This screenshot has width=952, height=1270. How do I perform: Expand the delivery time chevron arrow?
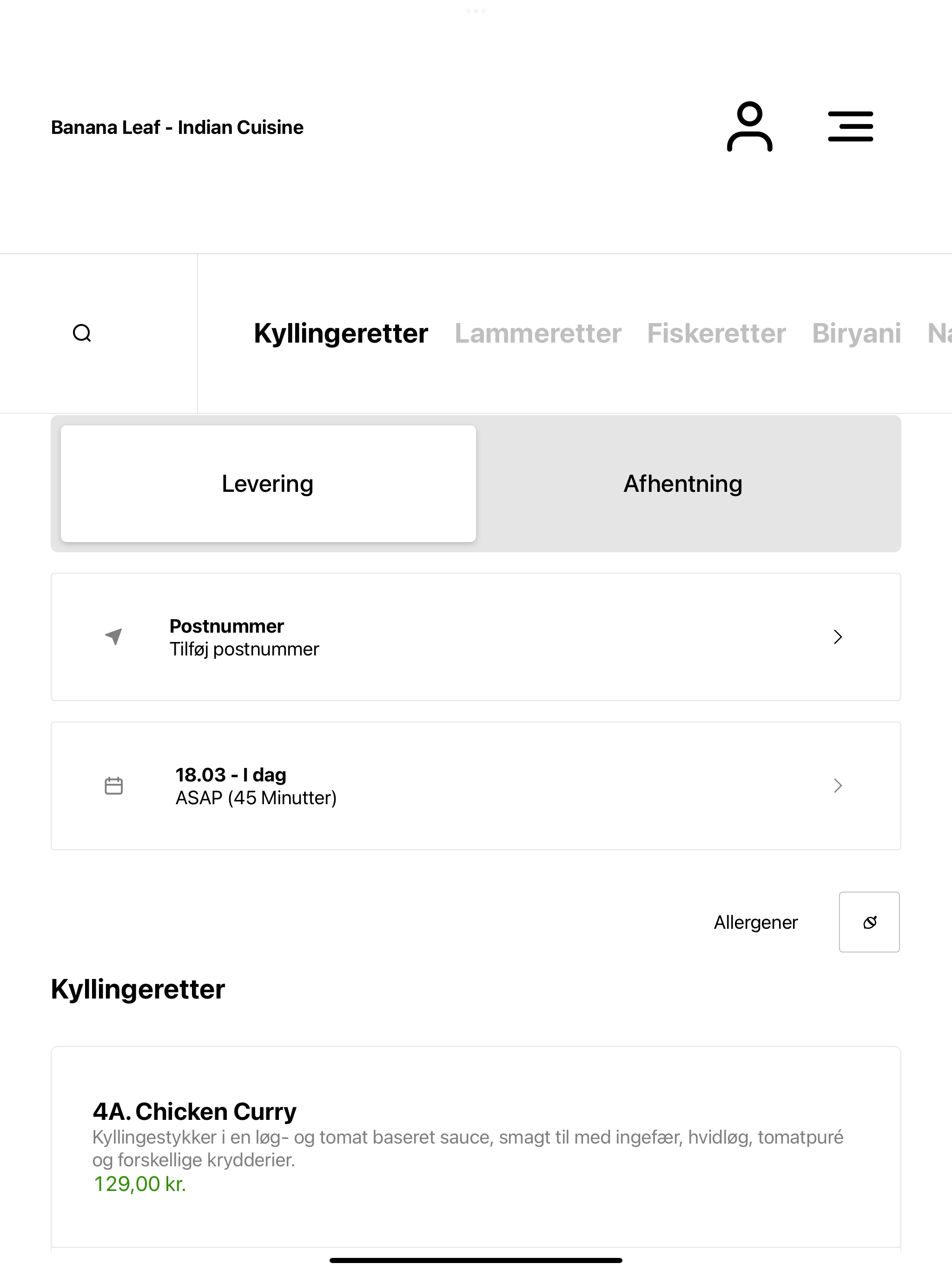click(838, 786)
